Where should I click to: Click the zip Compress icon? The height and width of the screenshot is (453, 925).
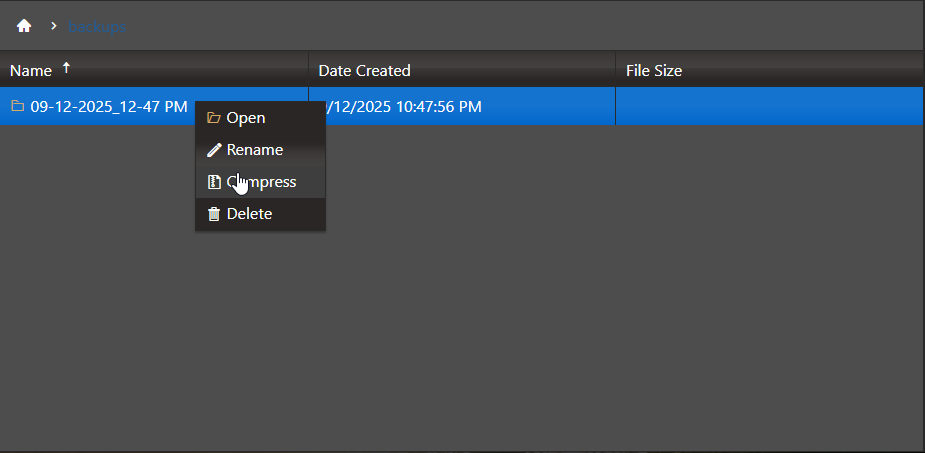pyautogui.click(x=214, y=182)
